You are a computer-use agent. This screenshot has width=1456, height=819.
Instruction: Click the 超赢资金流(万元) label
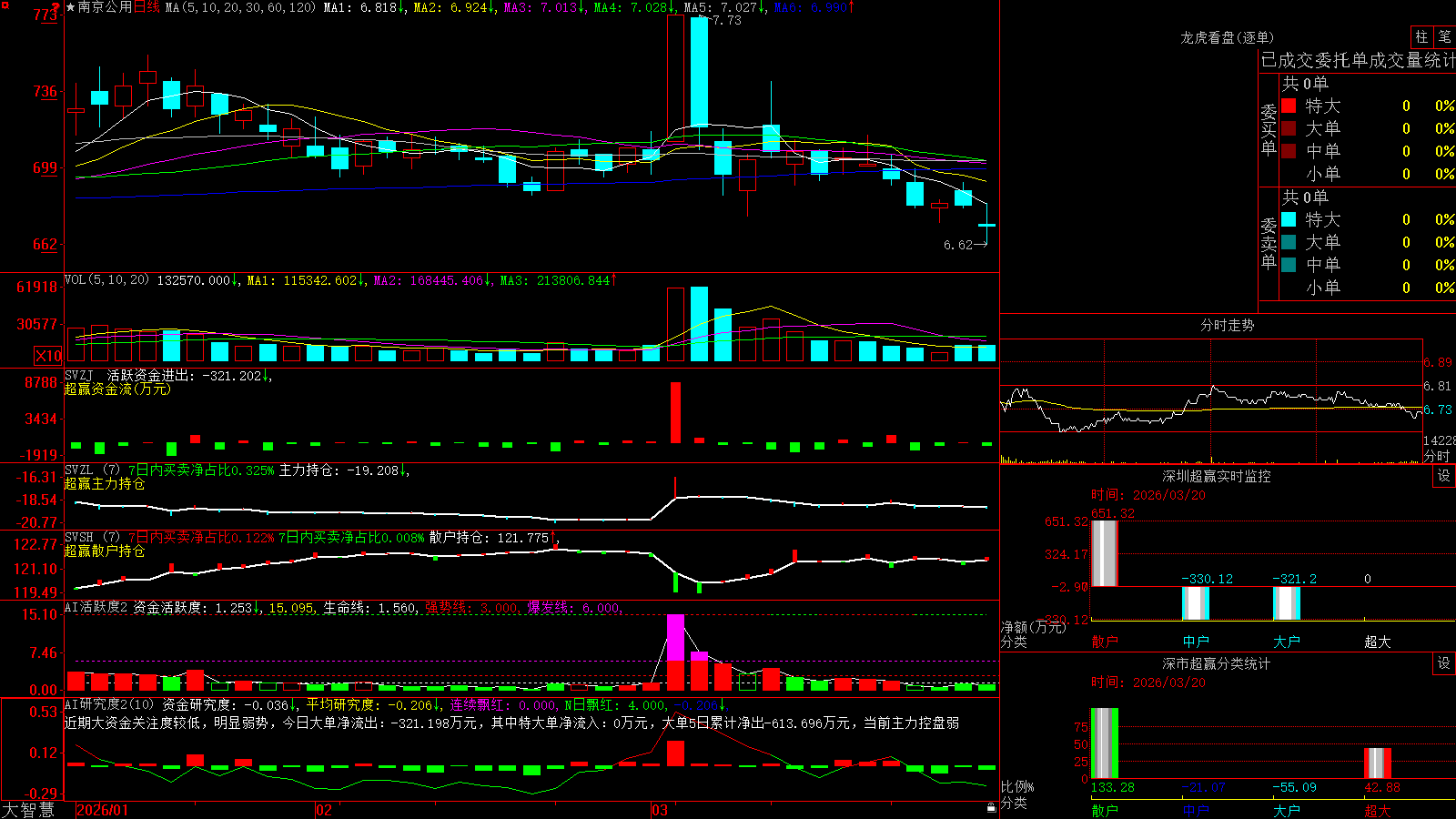click(x=117, y=389)
